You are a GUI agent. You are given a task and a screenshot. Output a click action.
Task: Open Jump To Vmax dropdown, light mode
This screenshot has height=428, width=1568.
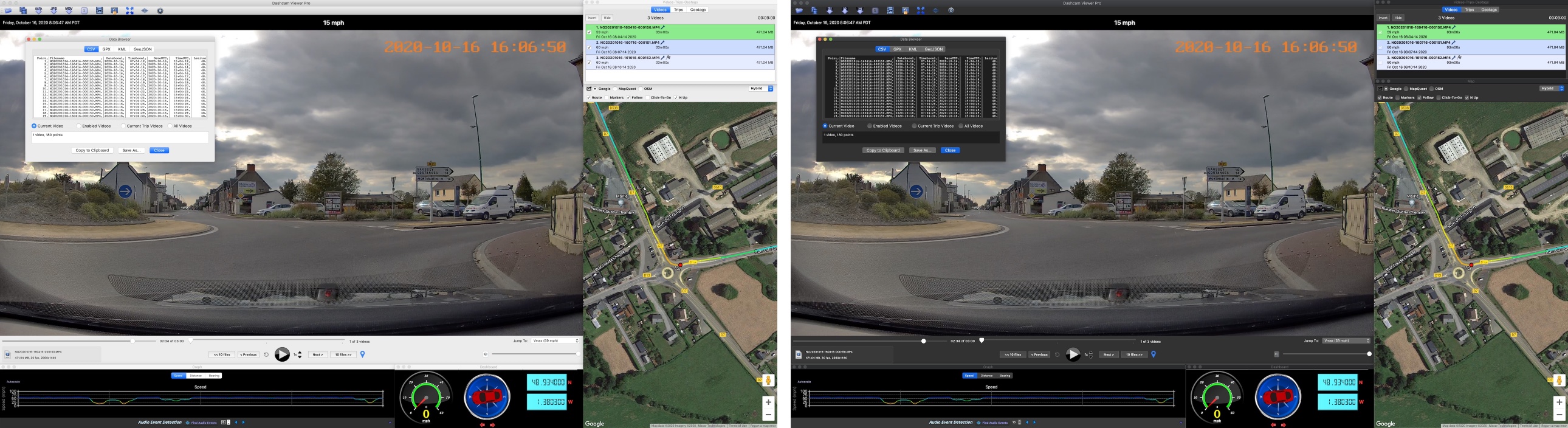pyautogui.click(x=555, y=341)
